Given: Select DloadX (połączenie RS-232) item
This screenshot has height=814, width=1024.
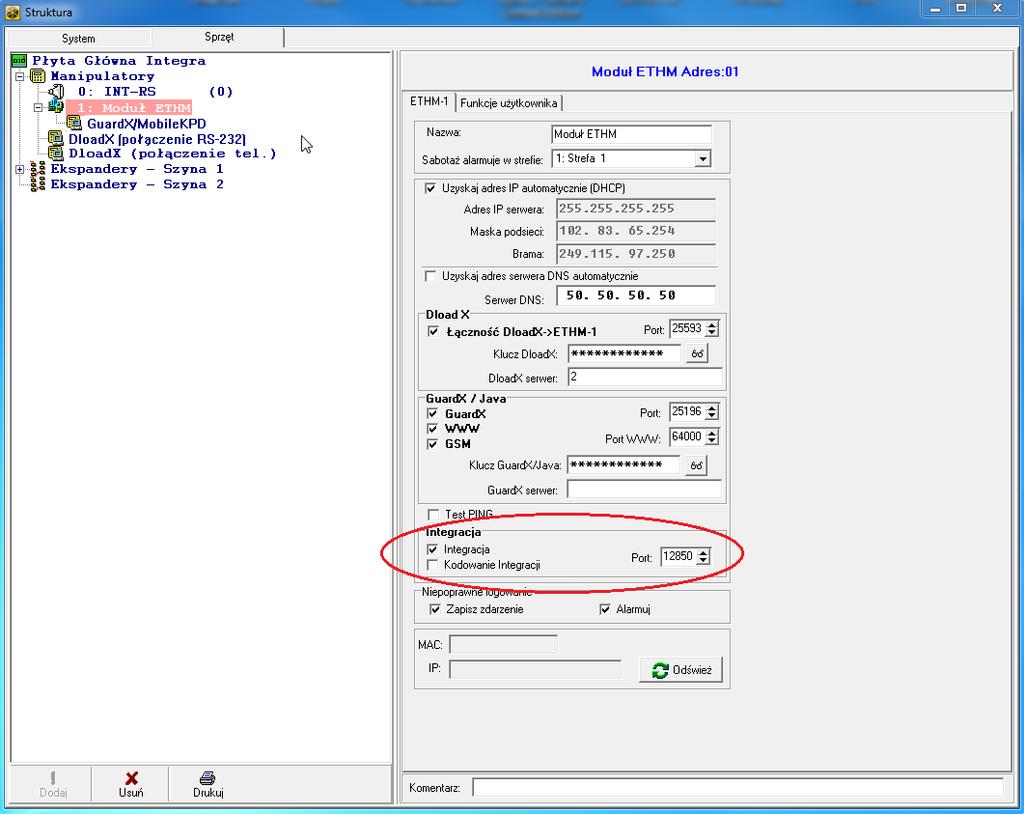Looking at the screenshot, I should [157, 139].
